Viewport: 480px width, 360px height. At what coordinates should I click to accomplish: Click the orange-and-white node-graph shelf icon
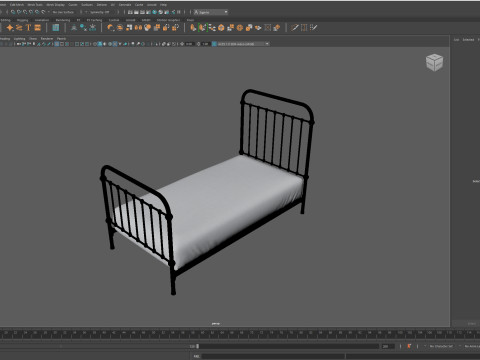coord(212,28)
